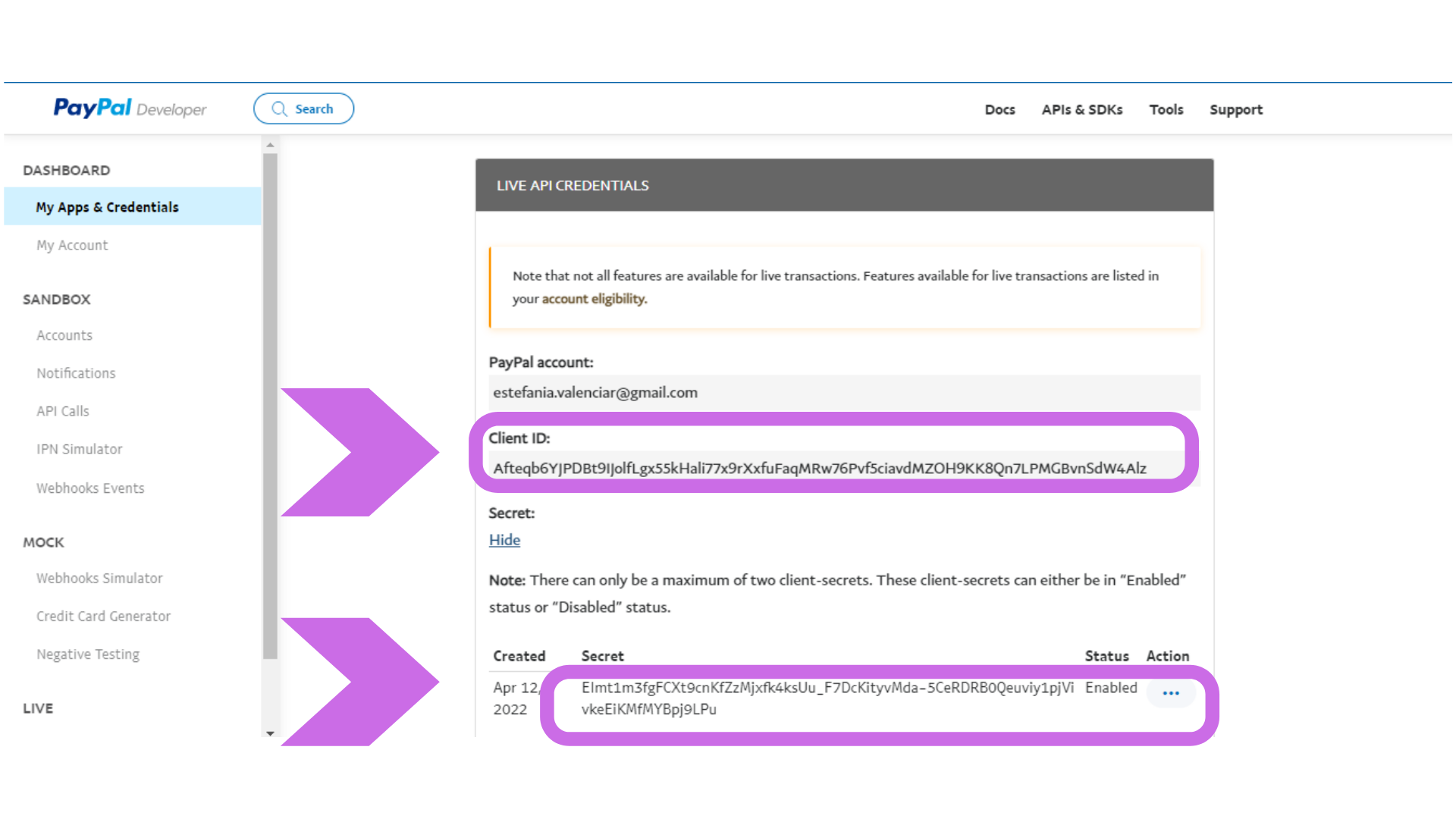The width and height of the screenshot is (1456, 819).
Task: Click the SANDBOX section heading
Action: point(57,299)
